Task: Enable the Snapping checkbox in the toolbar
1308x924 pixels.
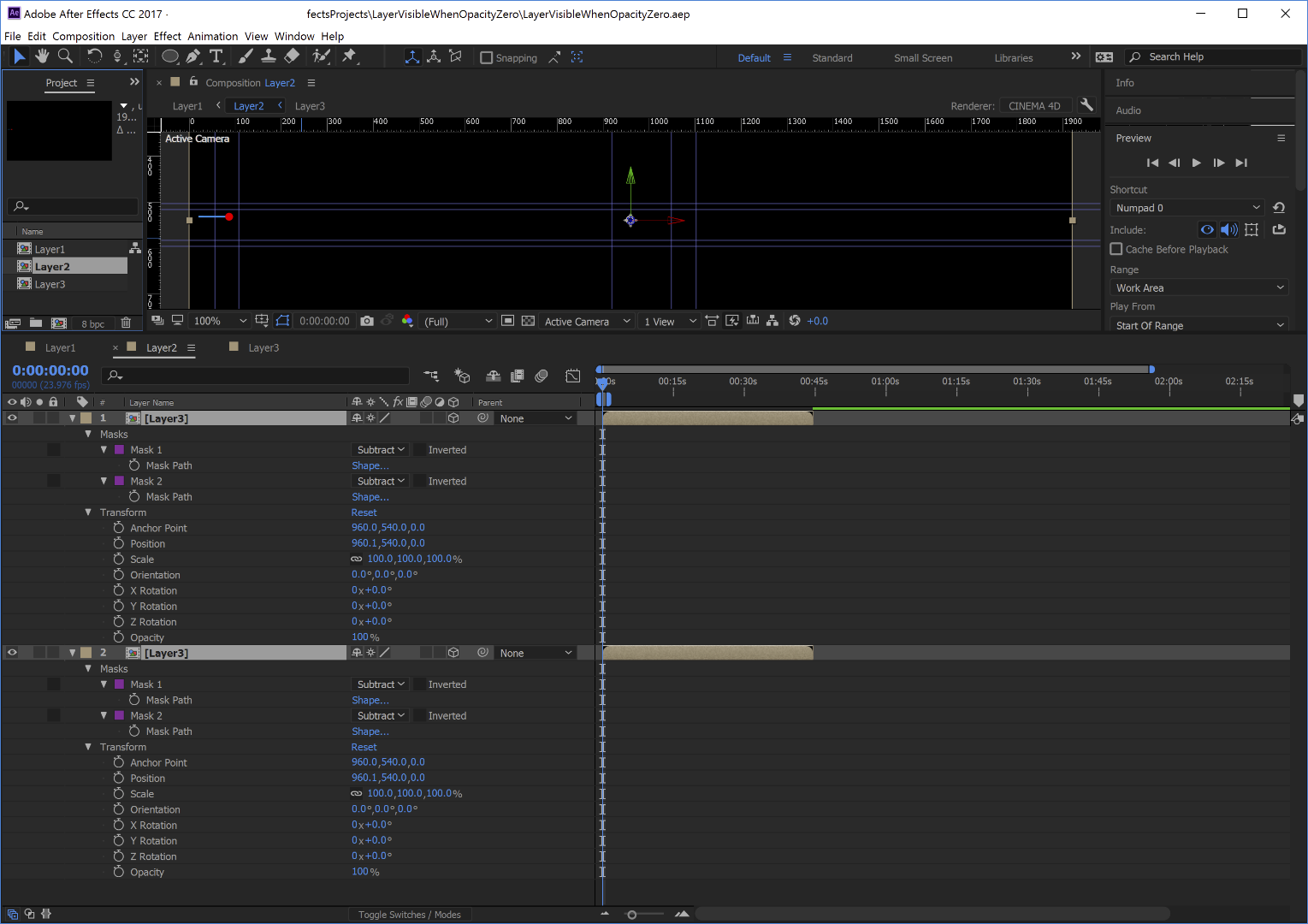Action: click(x=487, y=57)
